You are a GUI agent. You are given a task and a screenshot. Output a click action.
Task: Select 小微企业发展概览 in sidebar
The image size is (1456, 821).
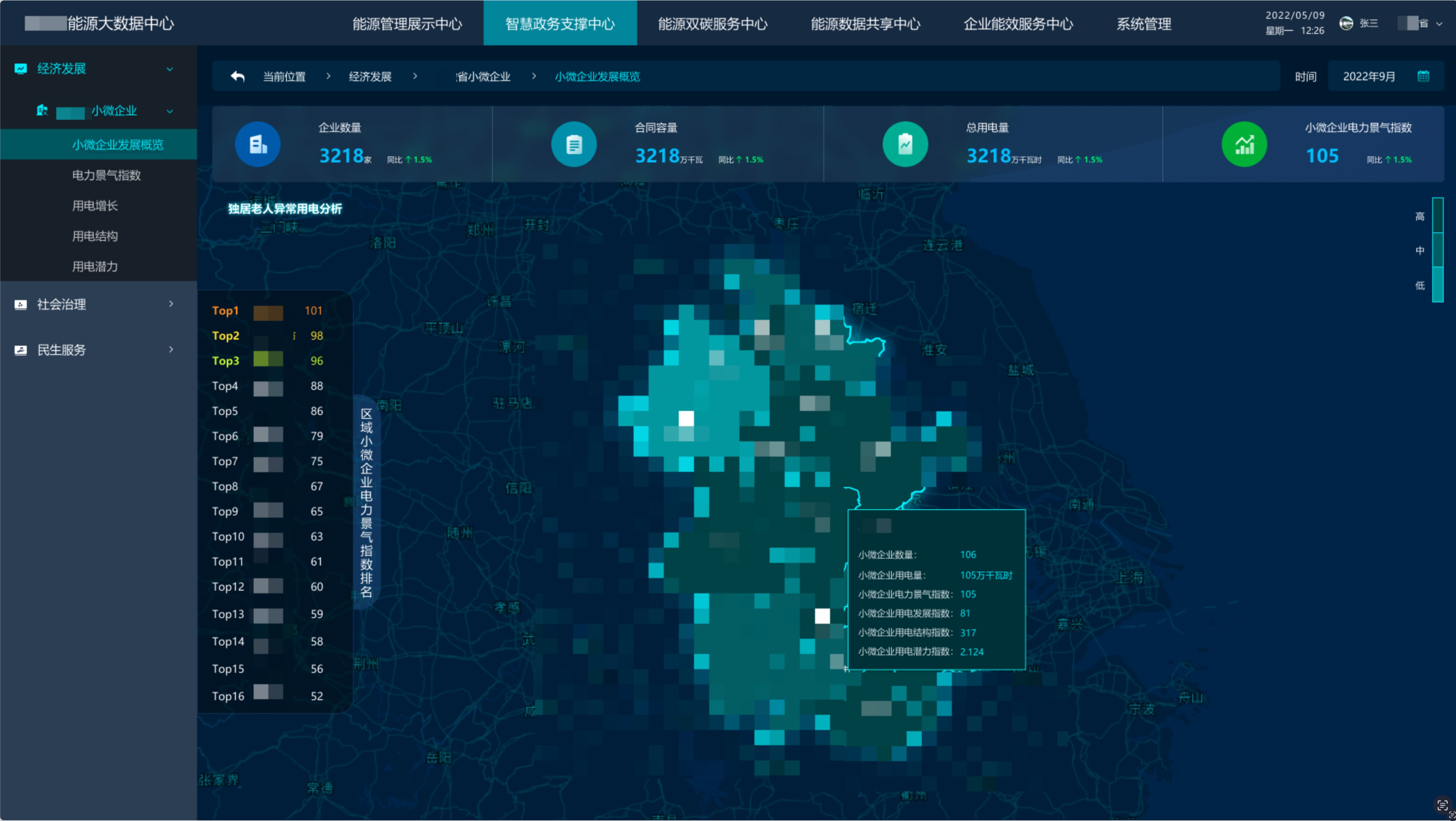[x=98, y=145]
